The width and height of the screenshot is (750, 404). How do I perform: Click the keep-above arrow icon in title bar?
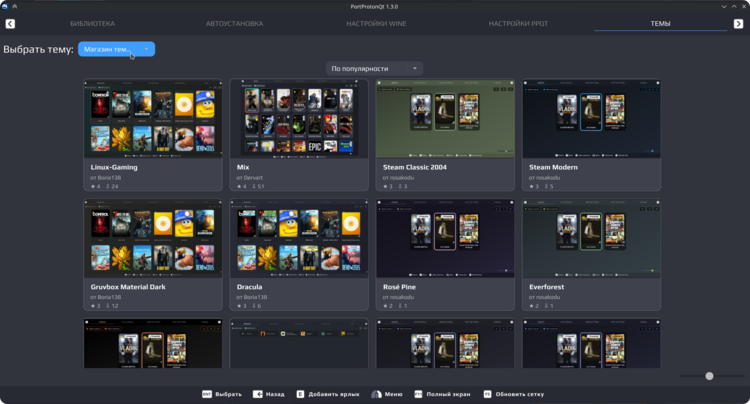click(15, 6)
